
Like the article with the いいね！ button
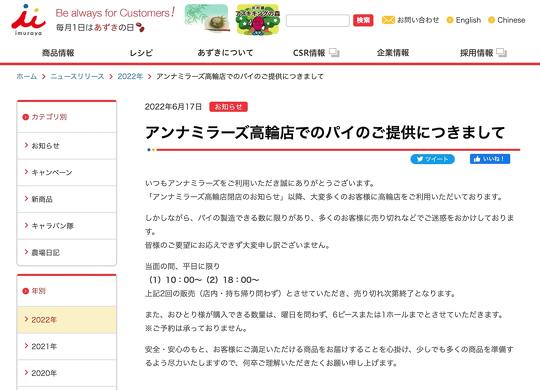tap(490, 159)
